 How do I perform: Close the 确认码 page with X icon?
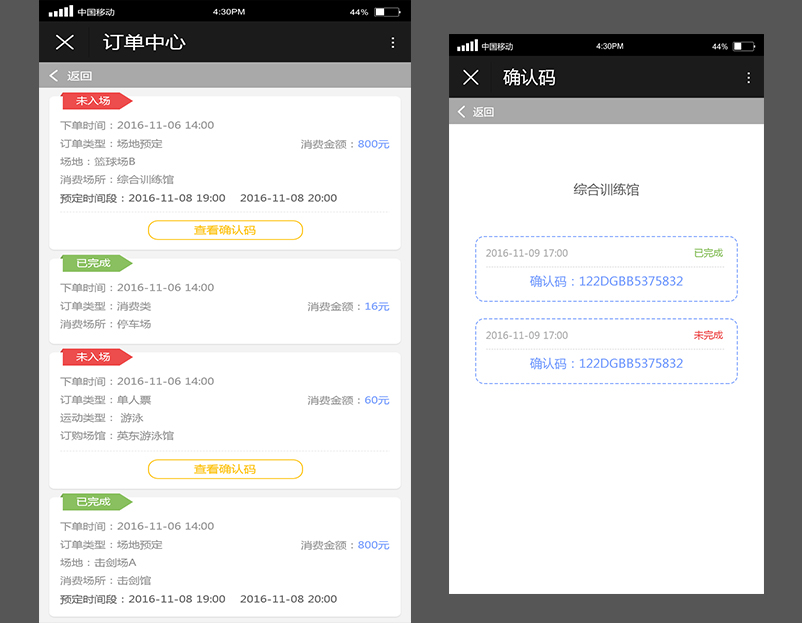tap(471, 77)
